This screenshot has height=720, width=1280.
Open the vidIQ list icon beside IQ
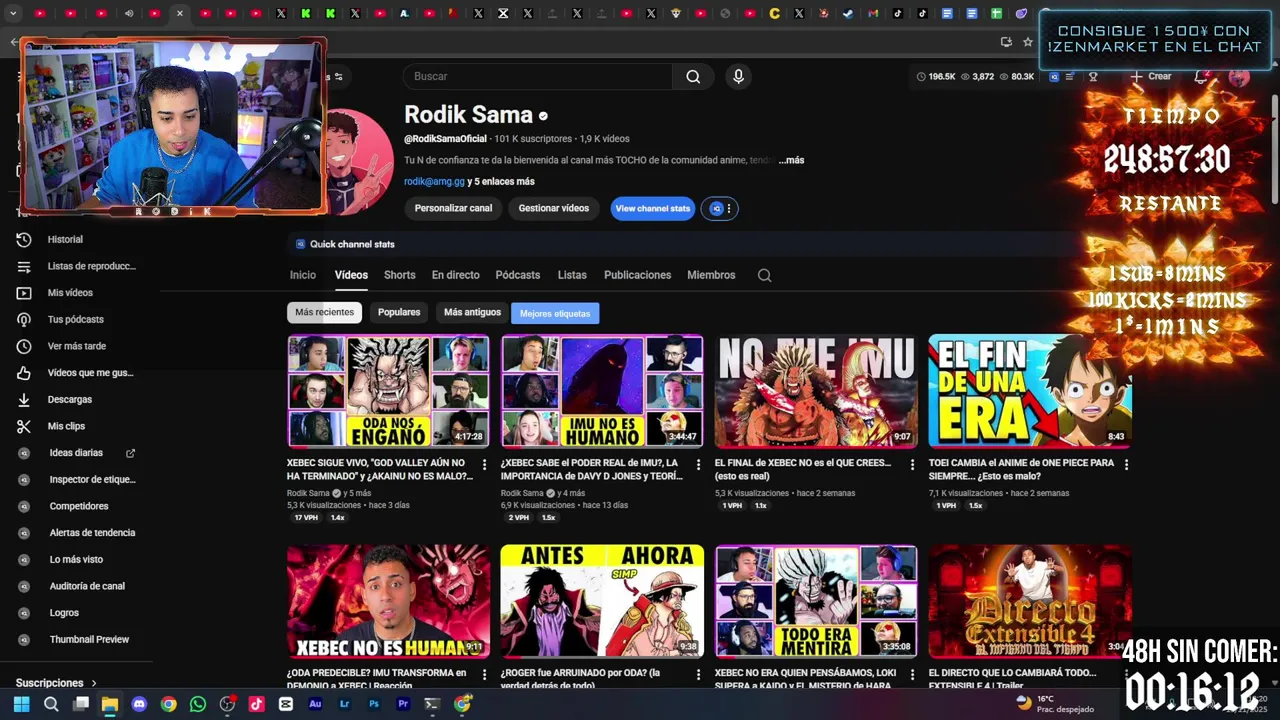[1070, 76]
